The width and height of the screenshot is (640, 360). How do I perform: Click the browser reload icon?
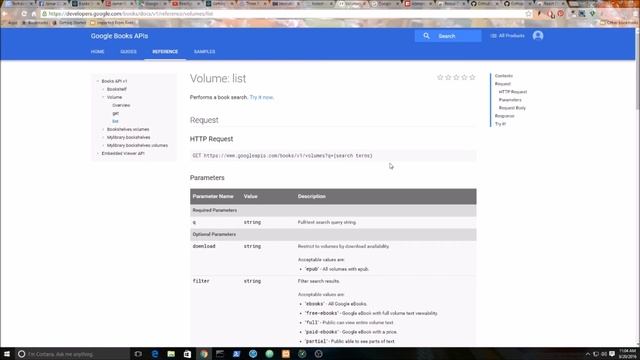(24, 14)
